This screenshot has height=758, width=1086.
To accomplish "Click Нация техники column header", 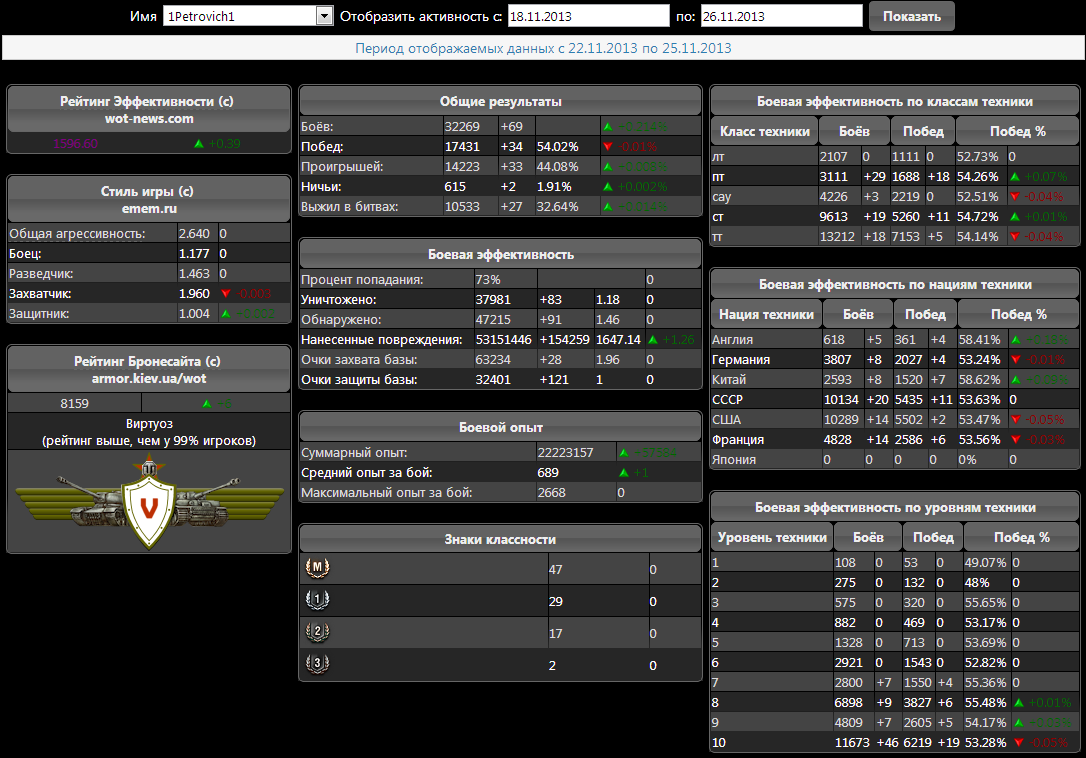I will coord(766,314).
